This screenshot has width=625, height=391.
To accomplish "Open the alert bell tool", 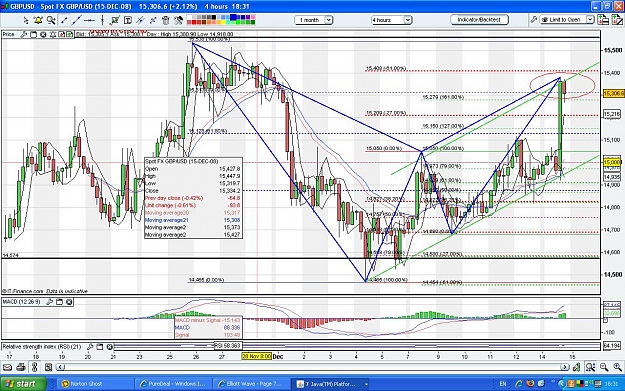I will (x=38, y=20).
